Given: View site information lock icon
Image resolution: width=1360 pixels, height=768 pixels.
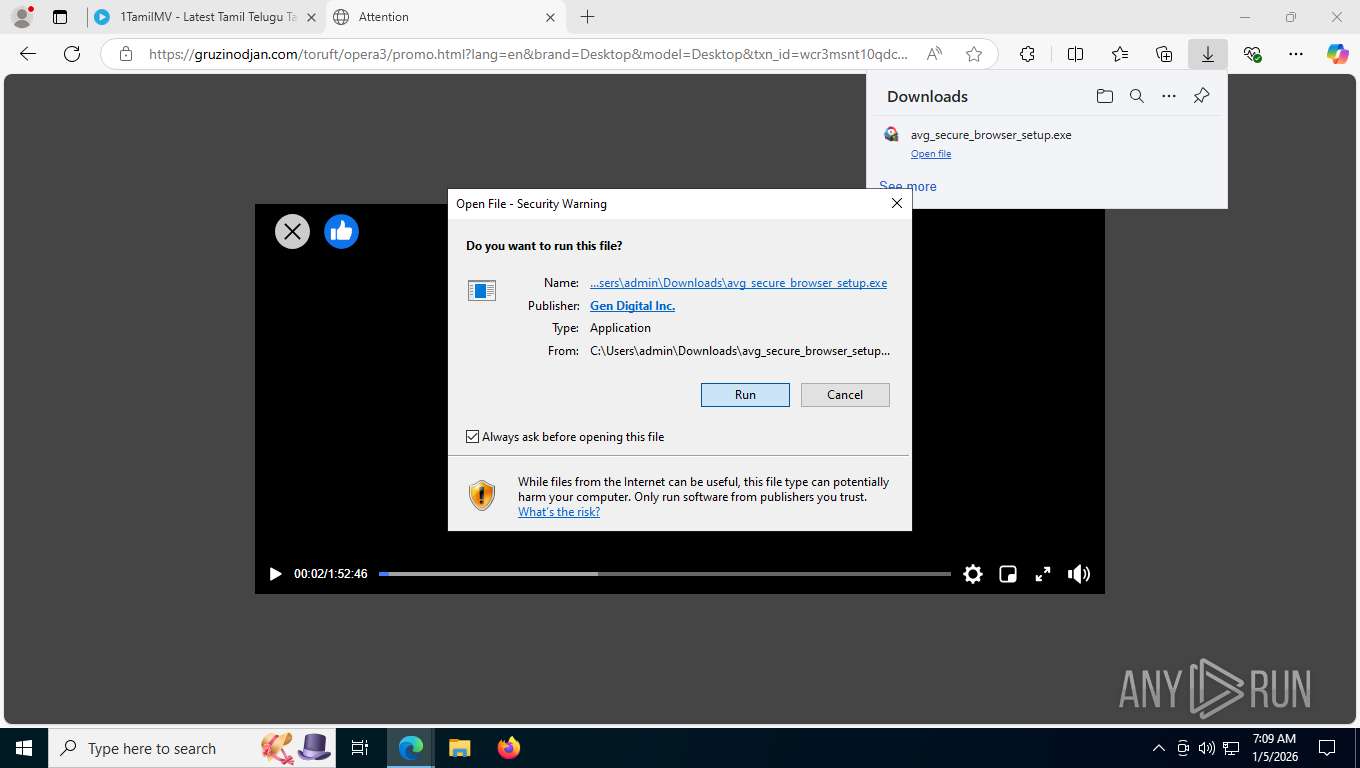Looking at the screenshot, I should [126, 54].
